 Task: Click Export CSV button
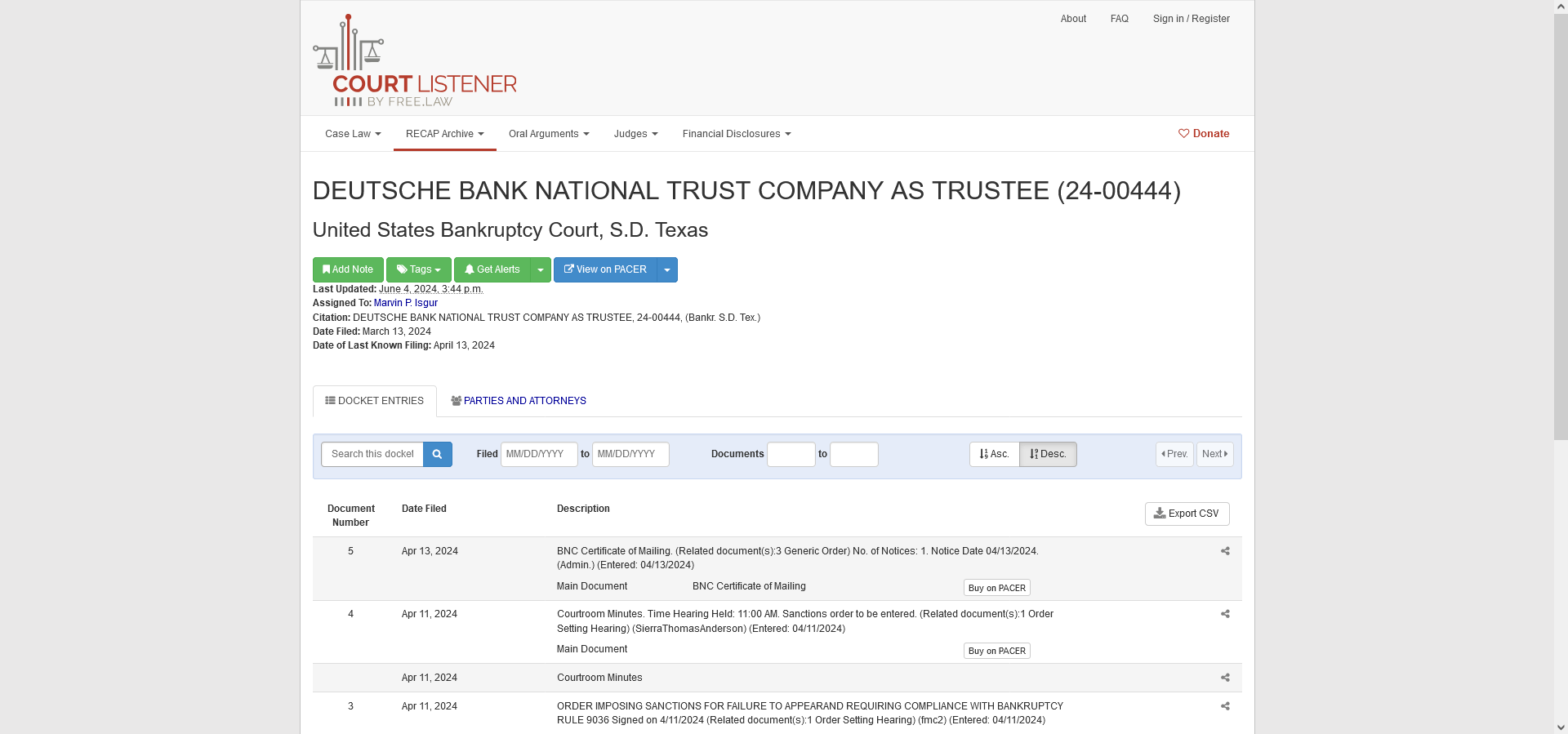tap(1187, 514)
